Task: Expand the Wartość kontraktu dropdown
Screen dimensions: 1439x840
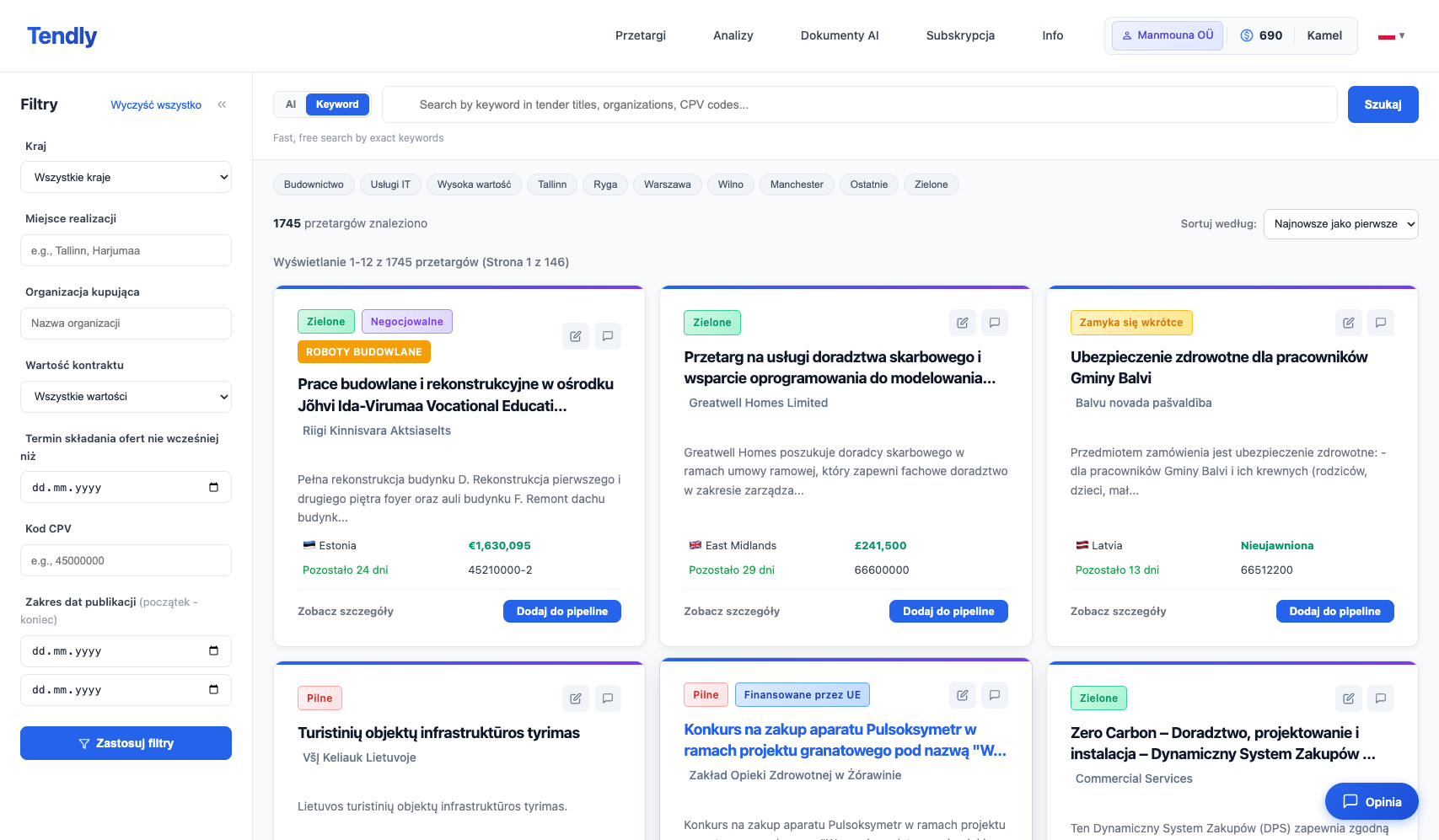Action: pos(126,397)
